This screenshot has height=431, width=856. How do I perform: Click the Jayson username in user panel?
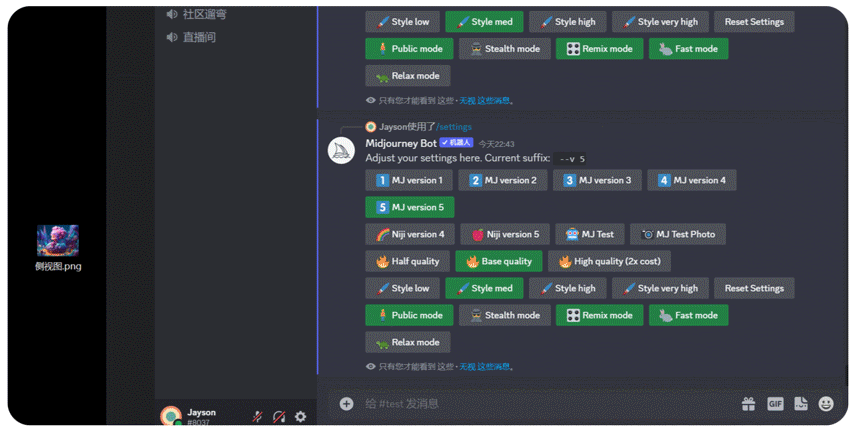[201, 412]
